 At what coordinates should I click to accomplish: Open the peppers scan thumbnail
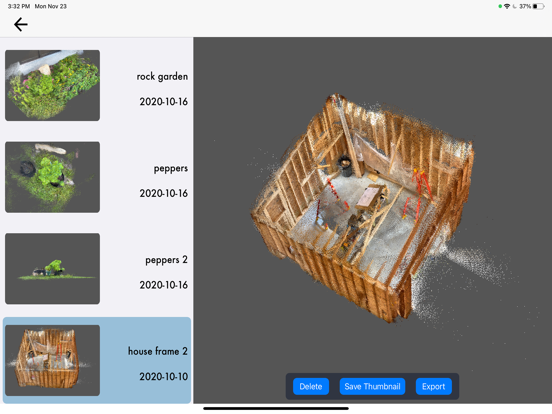pyautogui.click(x=52, y=177)
